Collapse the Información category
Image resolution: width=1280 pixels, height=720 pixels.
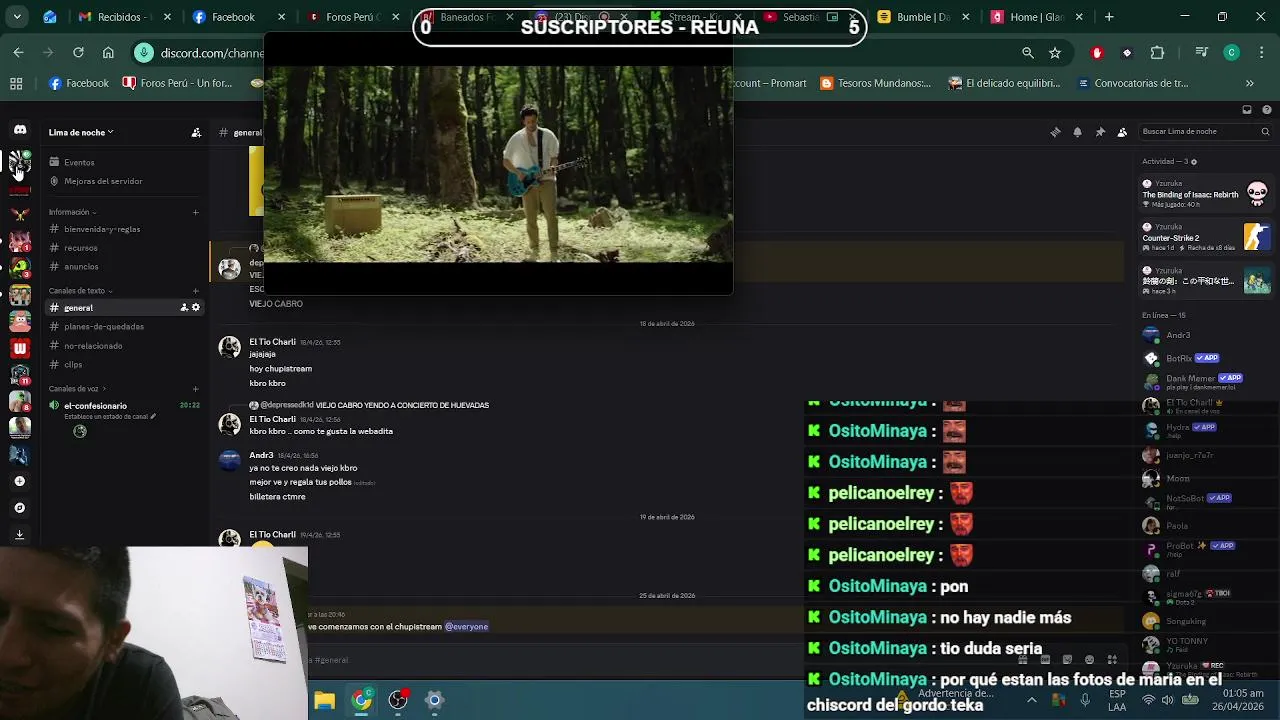[x=73, y=212]
